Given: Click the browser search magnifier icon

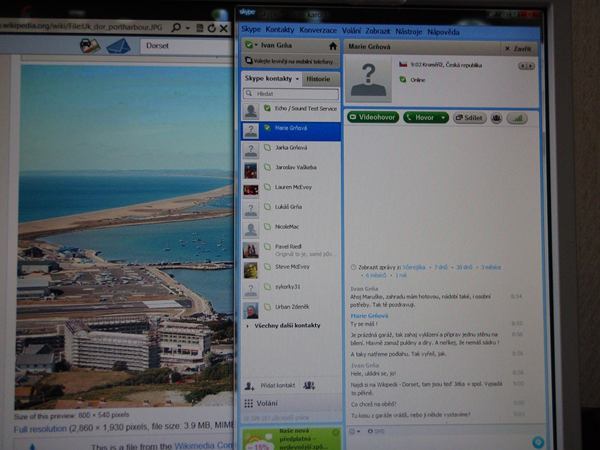Looking at the screenshot, I should [176, 28].
